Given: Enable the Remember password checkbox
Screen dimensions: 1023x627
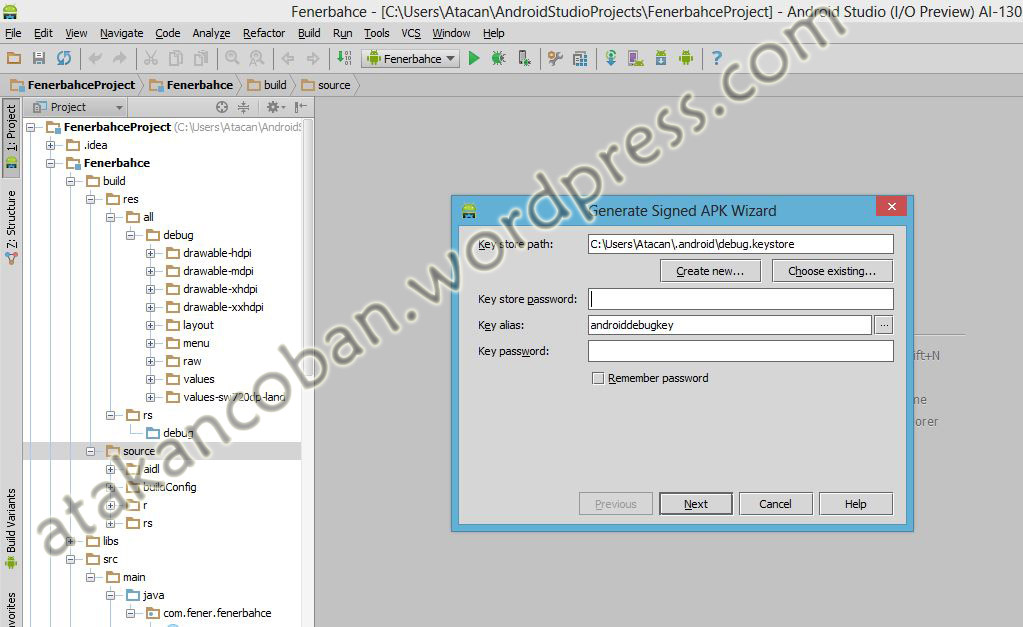Looking at the screenshot, I should 598,378.
